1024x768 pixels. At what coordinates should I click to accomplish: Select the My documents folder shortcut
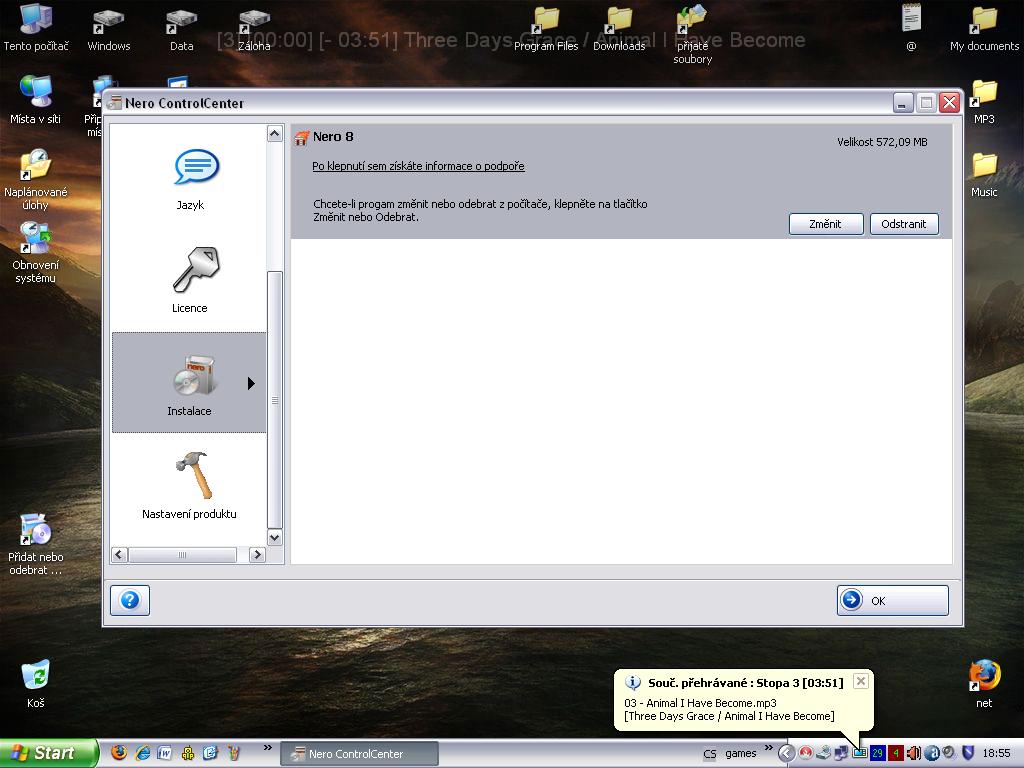984,30
